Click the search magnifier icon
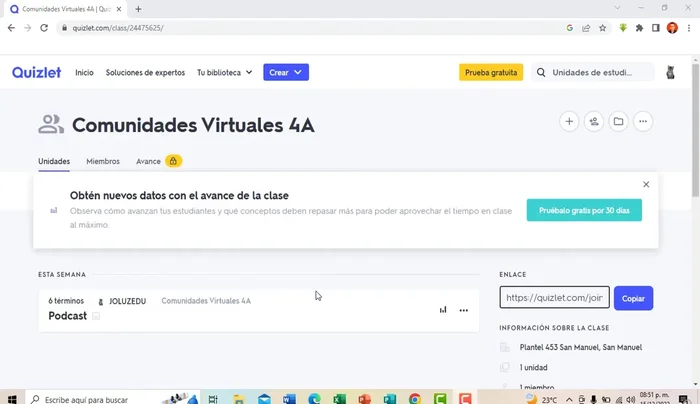This screenshot has height=404, width=700. pos(541,72)
